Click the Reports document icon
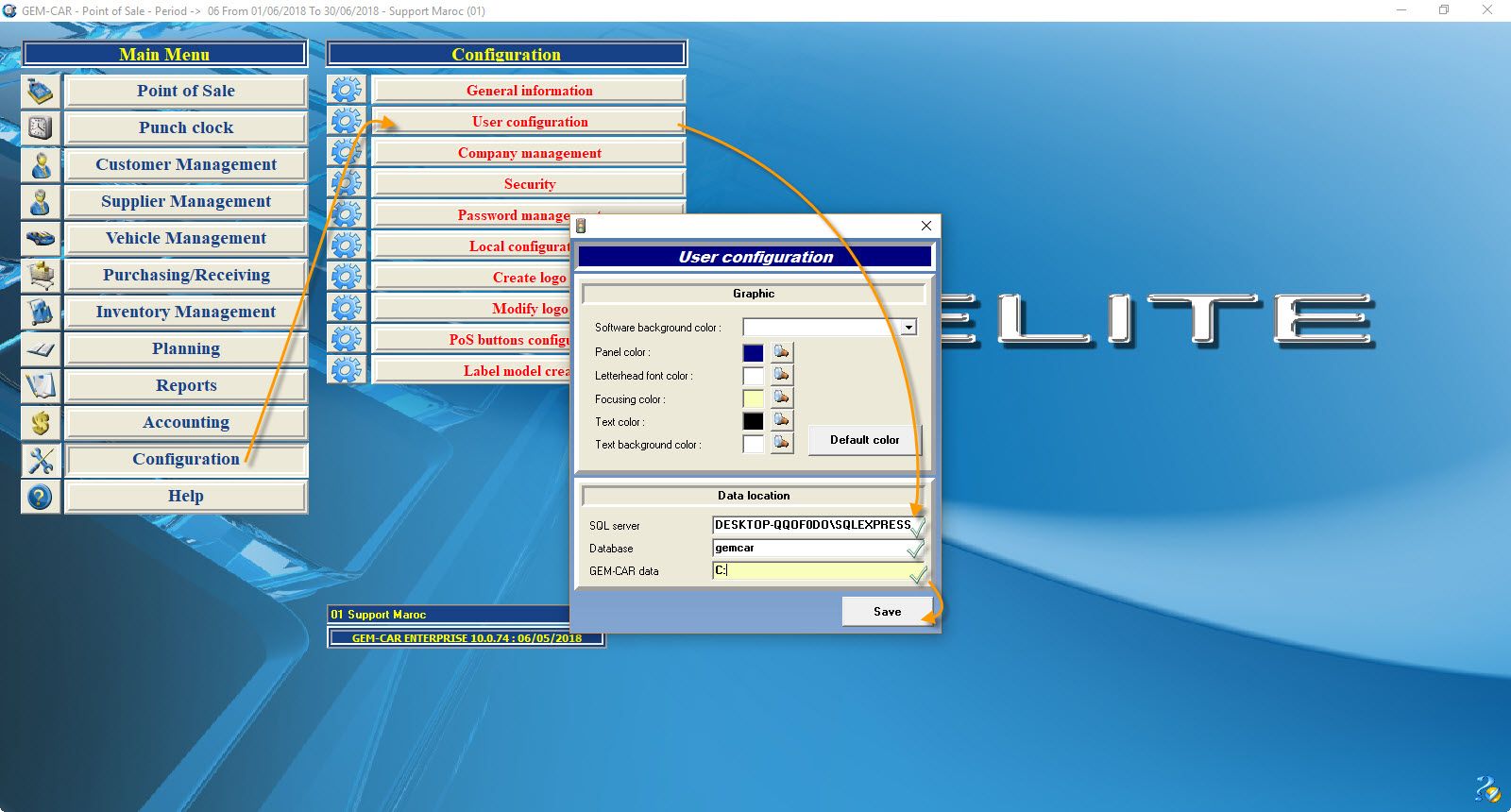This screenshot has width=1511, height=812. point(41,385)
